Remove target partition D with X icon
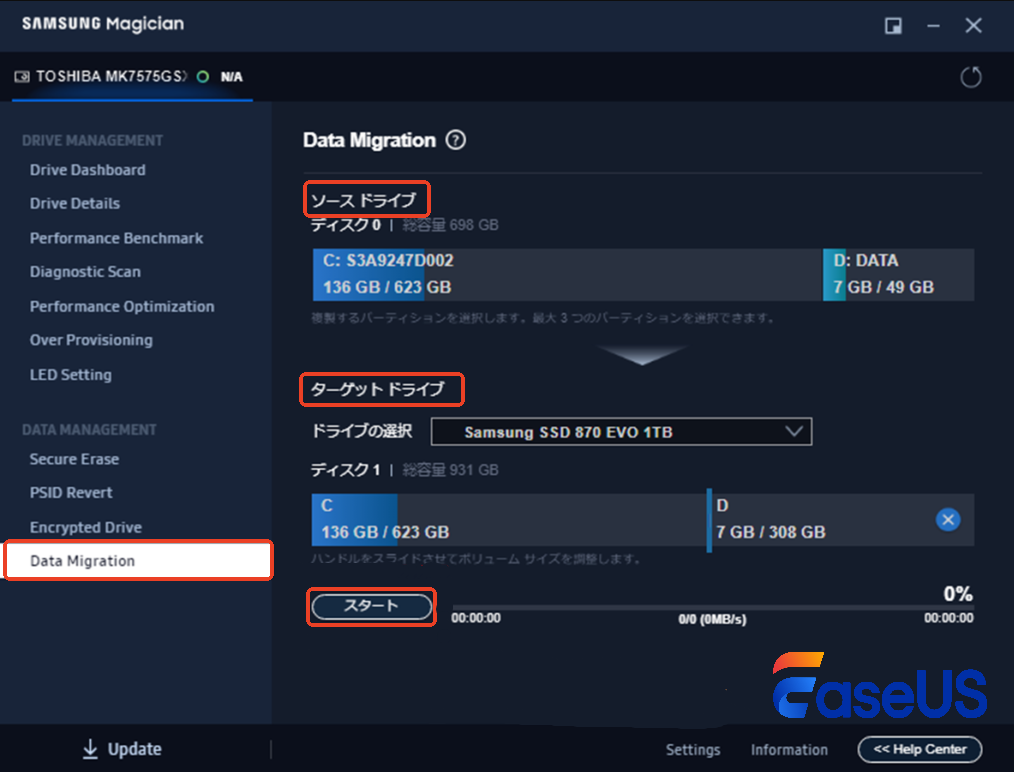1014x772 pixels. pyautogui.click(x=948, y=519)
